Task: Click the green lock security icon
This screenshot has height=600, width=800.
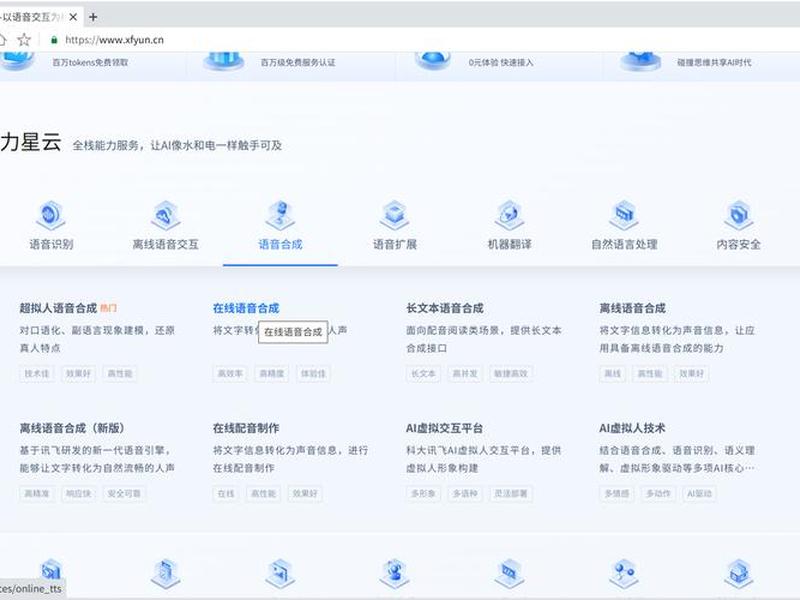Action: pos(54,40)
